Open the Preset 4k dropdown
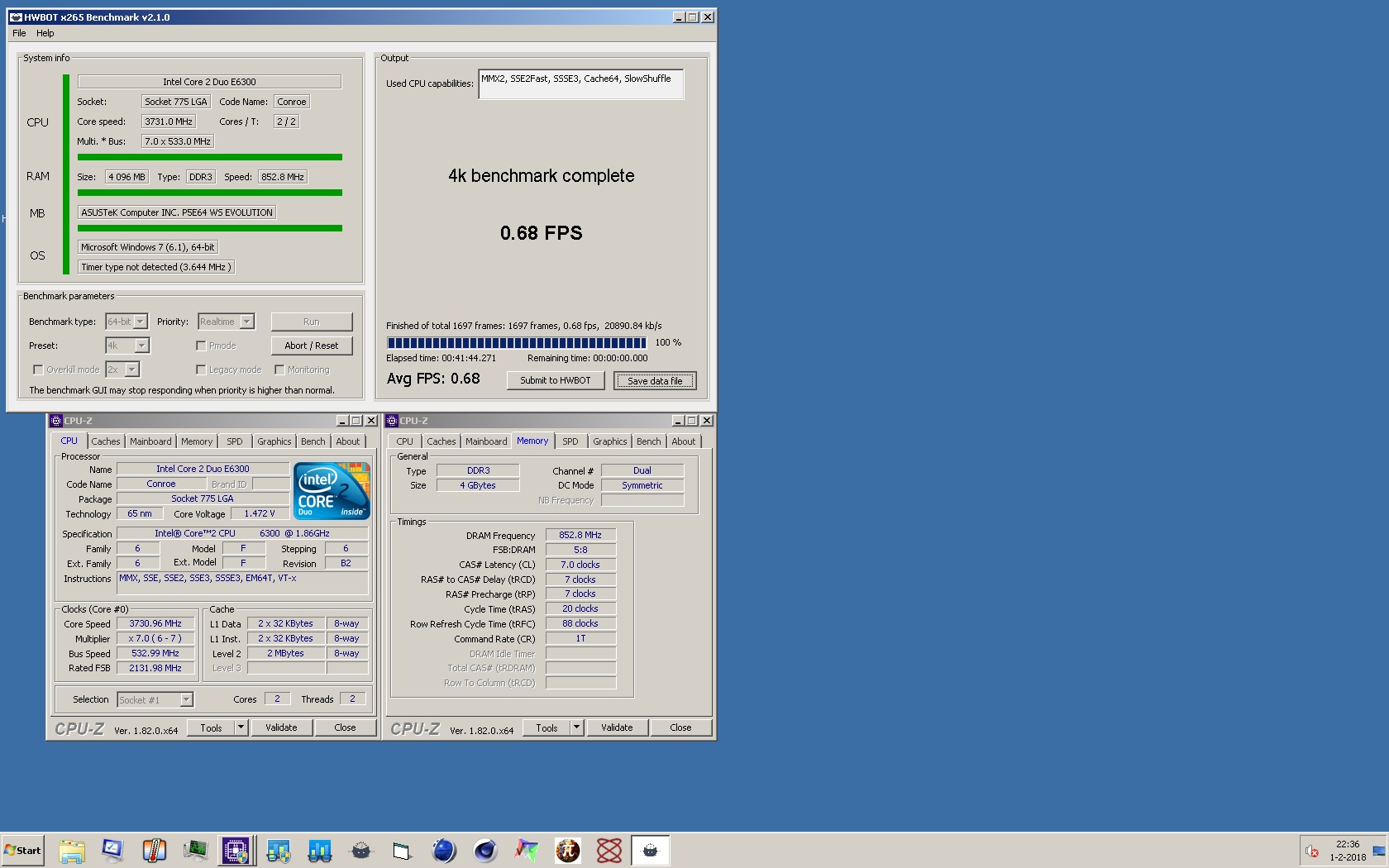The width and height of the screenshot is (1389, 868). [x=126, y=346]
